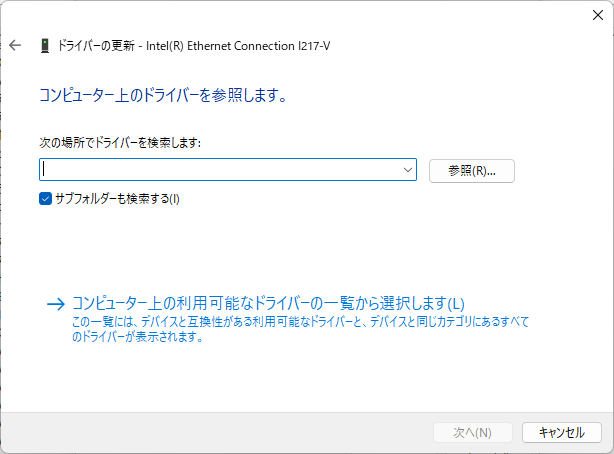614x454 pixels.
Task: Click the grey footer area left of 次へ
Action: coord(200,433)
